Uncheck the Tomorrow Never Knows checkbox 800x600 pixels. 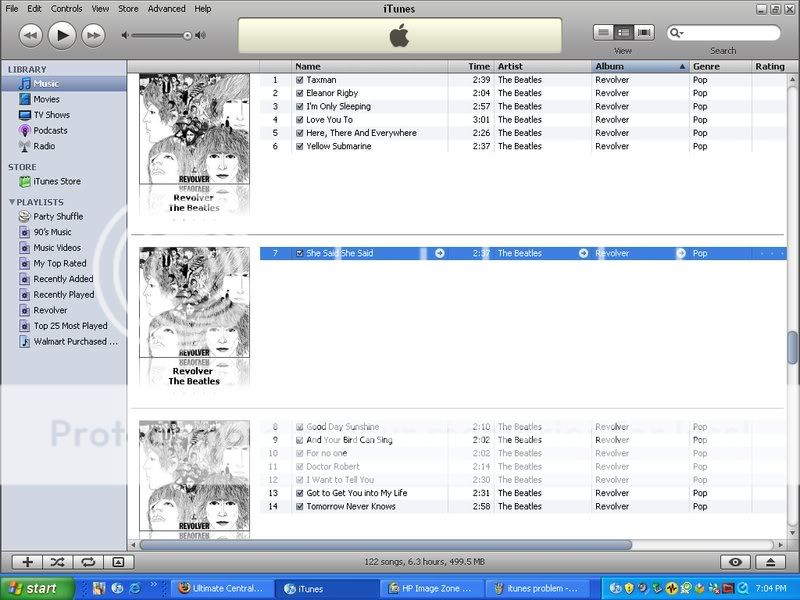(299, 507)
